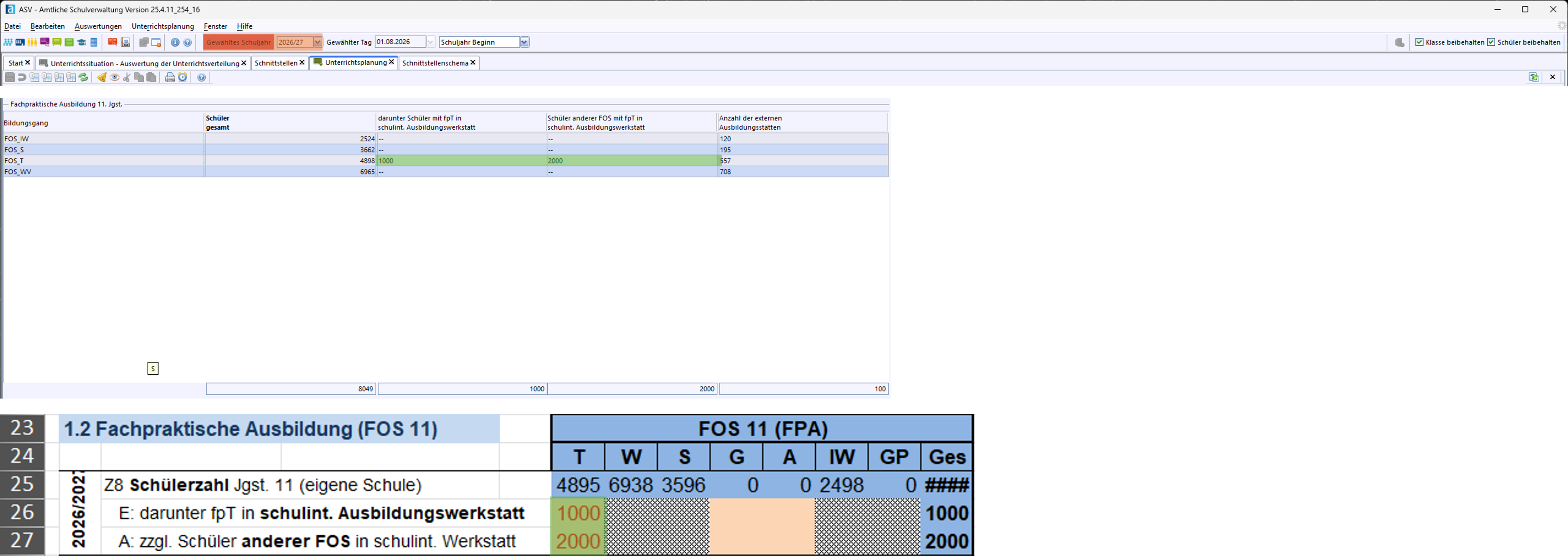
Task: Click the green refresh arrows icon
Action: 83,77
